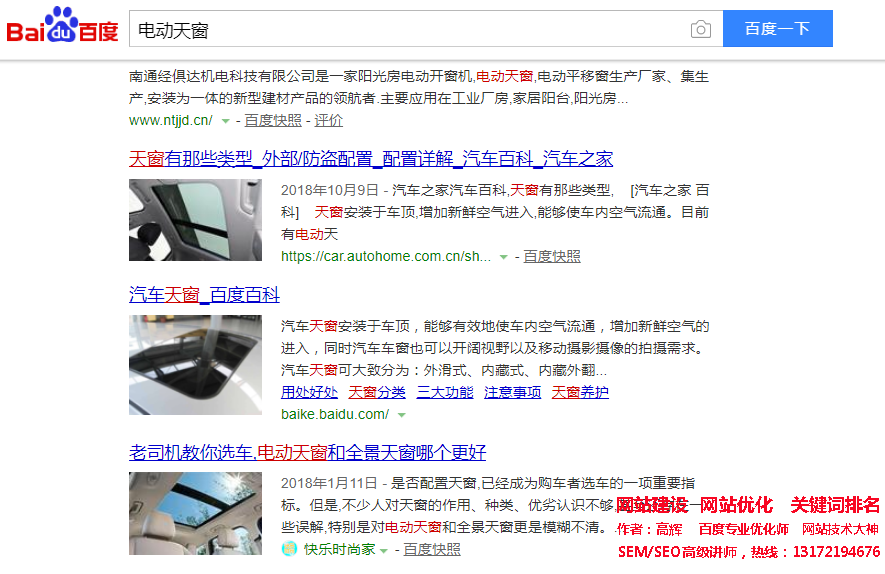Expand dropdown arrow after car.autohome.com.cn URL
The image size is (885, 574).
click(x=504, y=257)
